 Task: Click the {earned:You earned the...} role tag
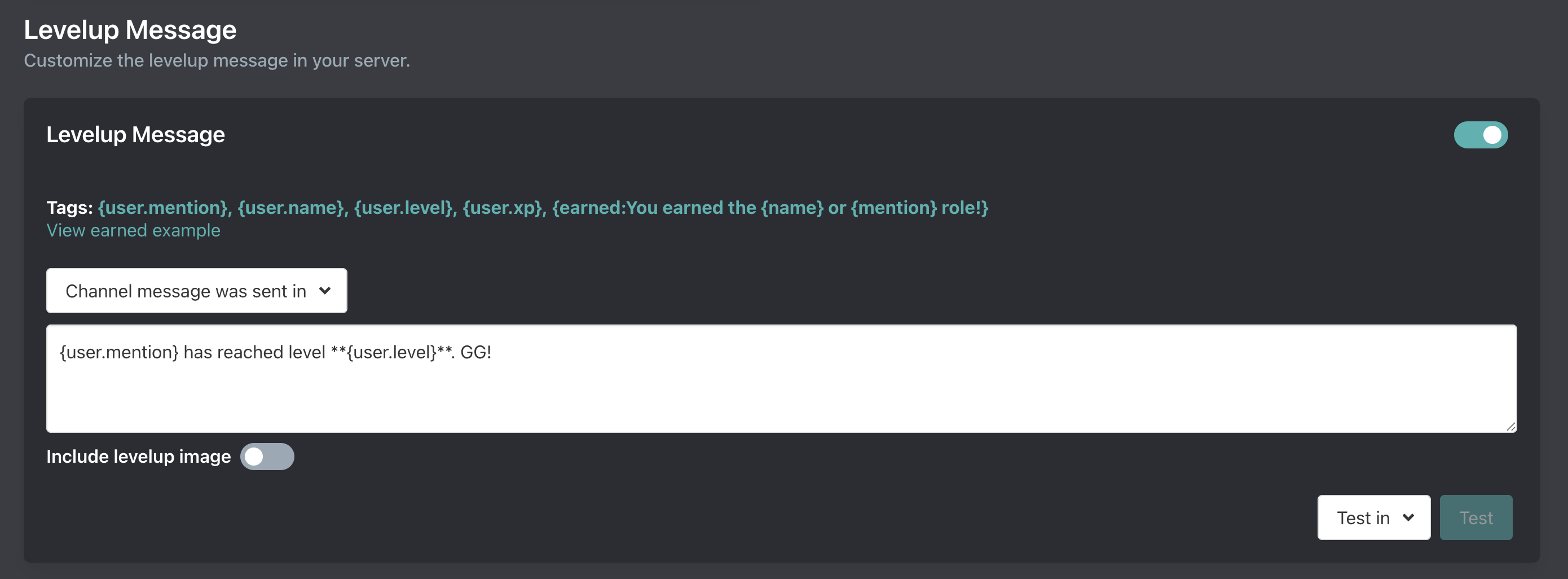tap(769, 208)
